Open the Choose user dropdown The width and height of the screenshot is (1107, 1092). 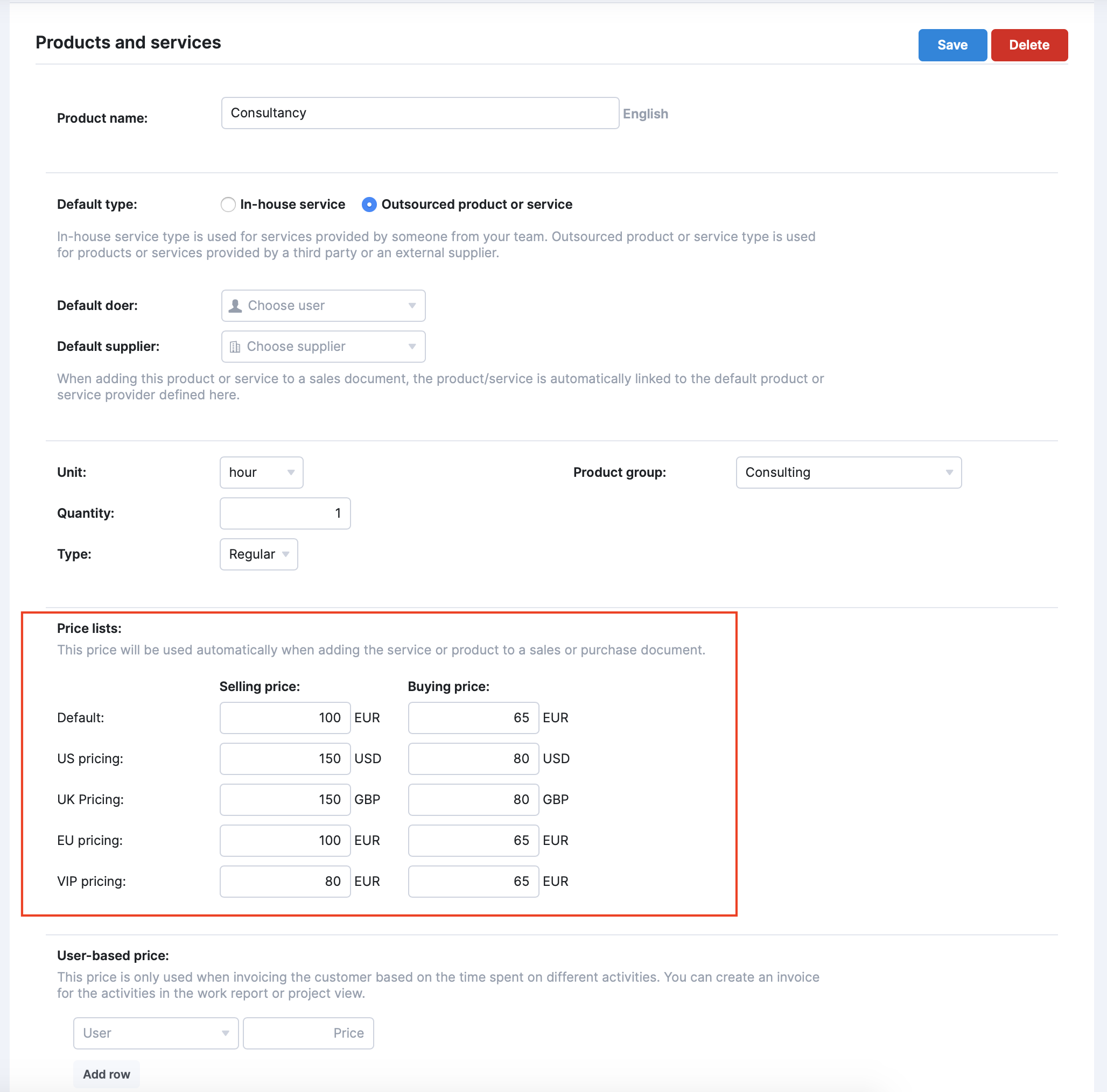tap(323, 305)
